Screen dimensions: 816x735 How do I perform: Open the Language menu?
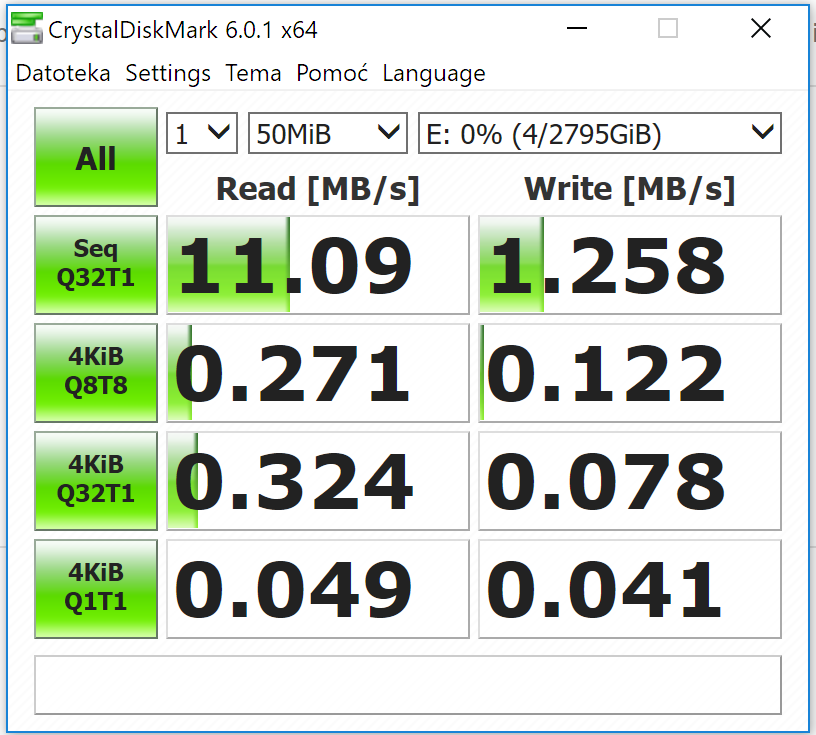tap(434, 73)
